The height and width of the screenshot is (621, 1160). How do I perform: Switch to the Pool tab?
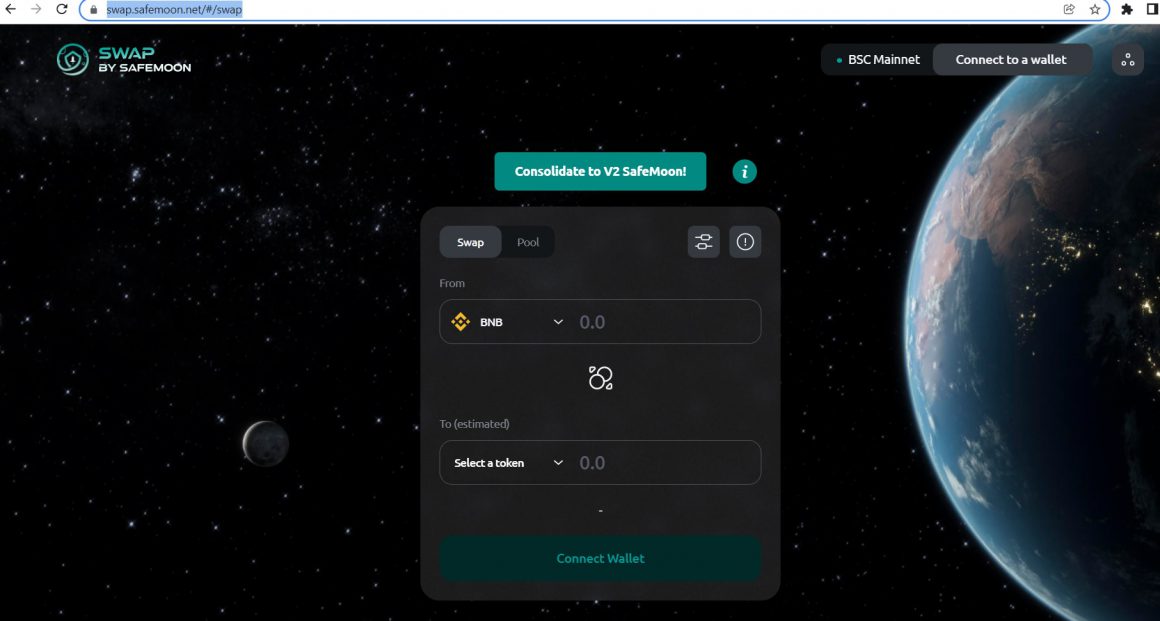pyautogui.click(x=528, y=242)
